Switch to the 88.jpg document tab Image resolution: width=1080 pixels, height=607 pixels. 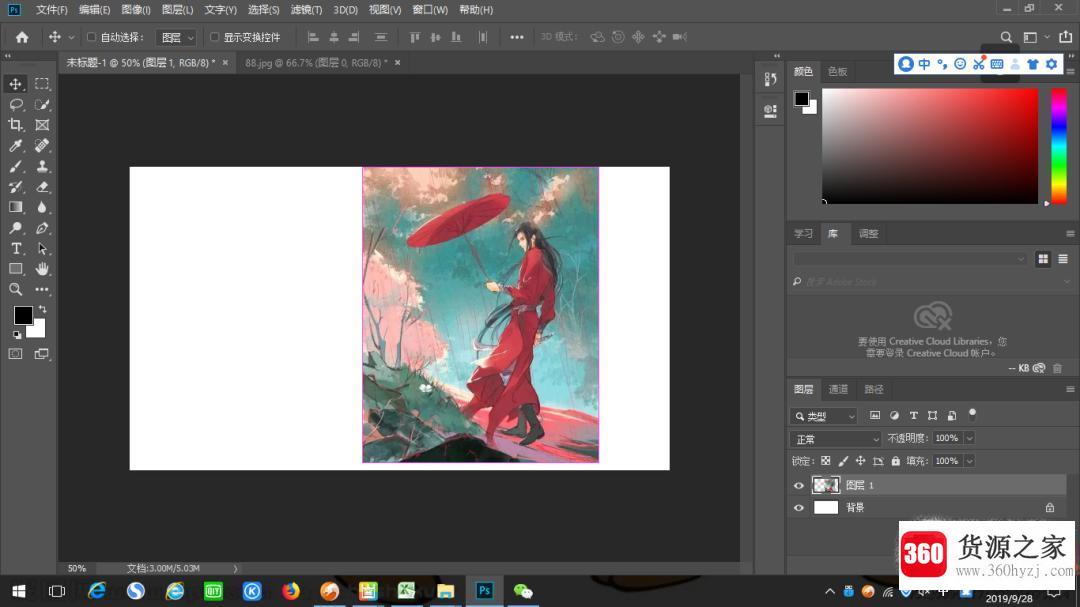[316, 63]
